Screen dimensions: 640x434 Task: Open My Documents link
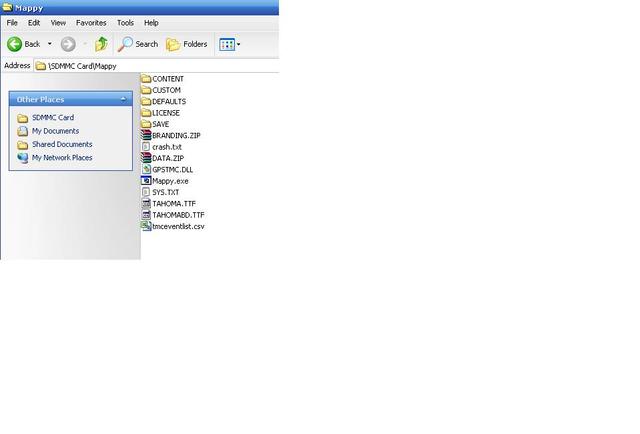[x=56, y=131]
